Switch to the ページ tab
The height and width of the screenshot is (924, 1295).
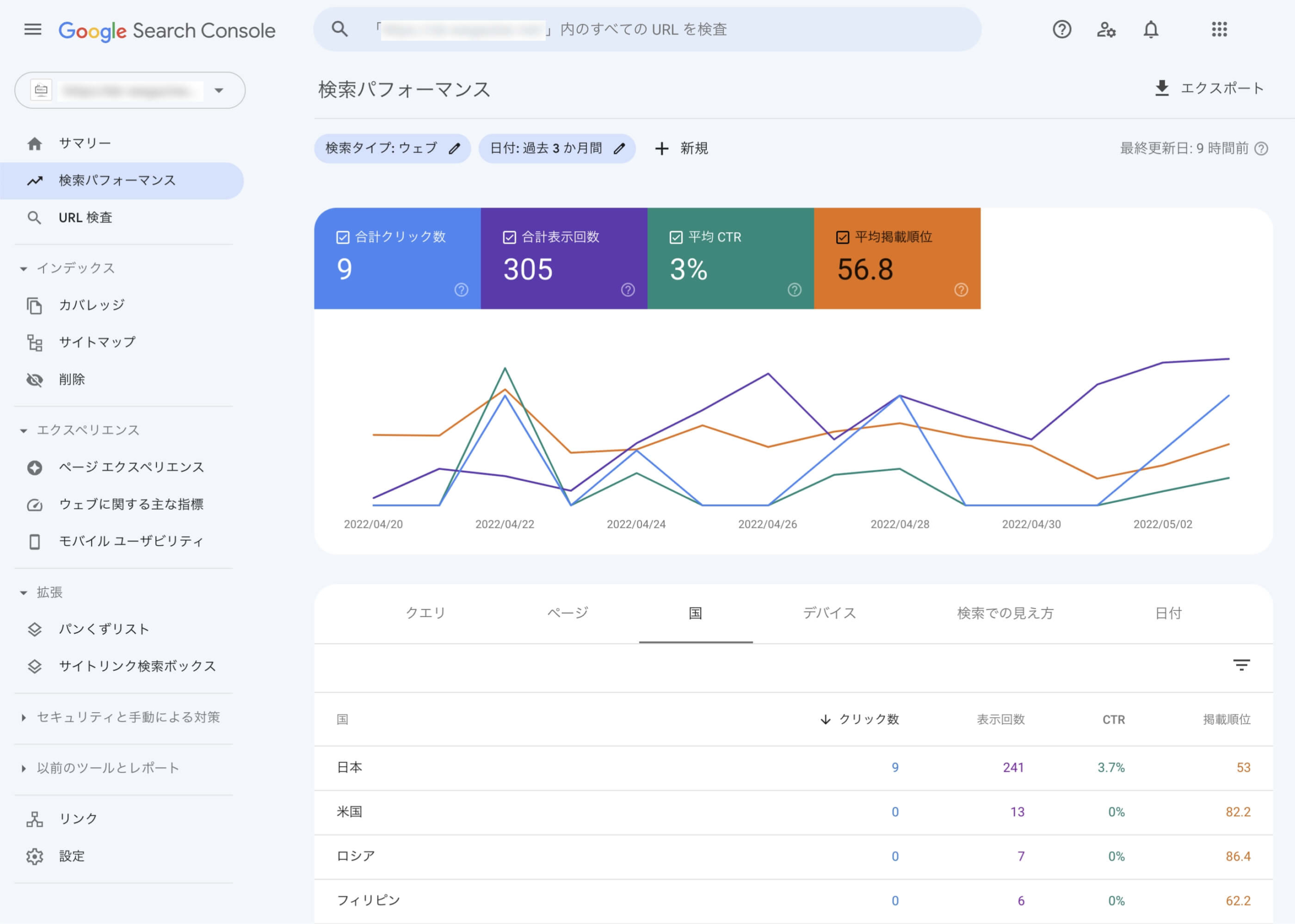[568, 613]
